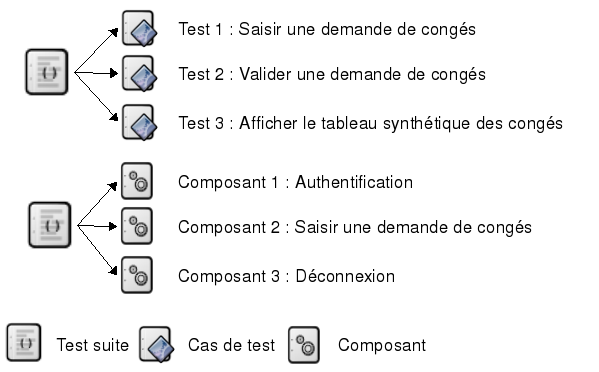
Task: Select 'Test 3 : Afficher le tableau synthétique' label
Action: (x=371, y=124)
